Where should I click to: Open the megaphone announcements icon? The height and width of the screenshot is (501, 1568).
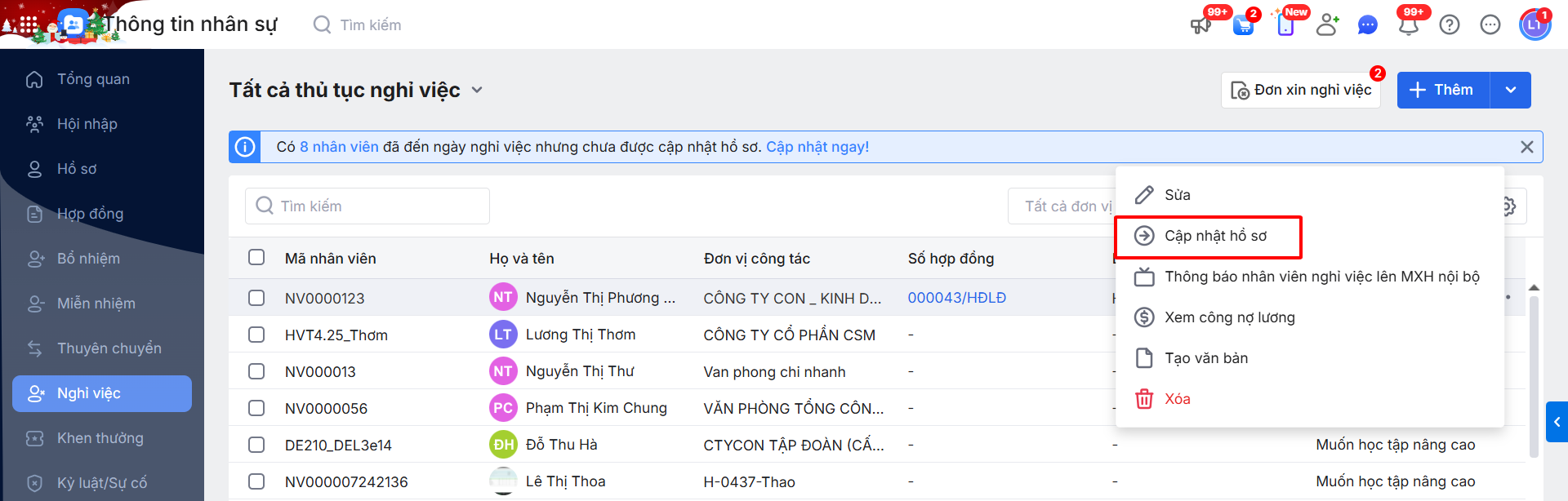coord(1200,25)
